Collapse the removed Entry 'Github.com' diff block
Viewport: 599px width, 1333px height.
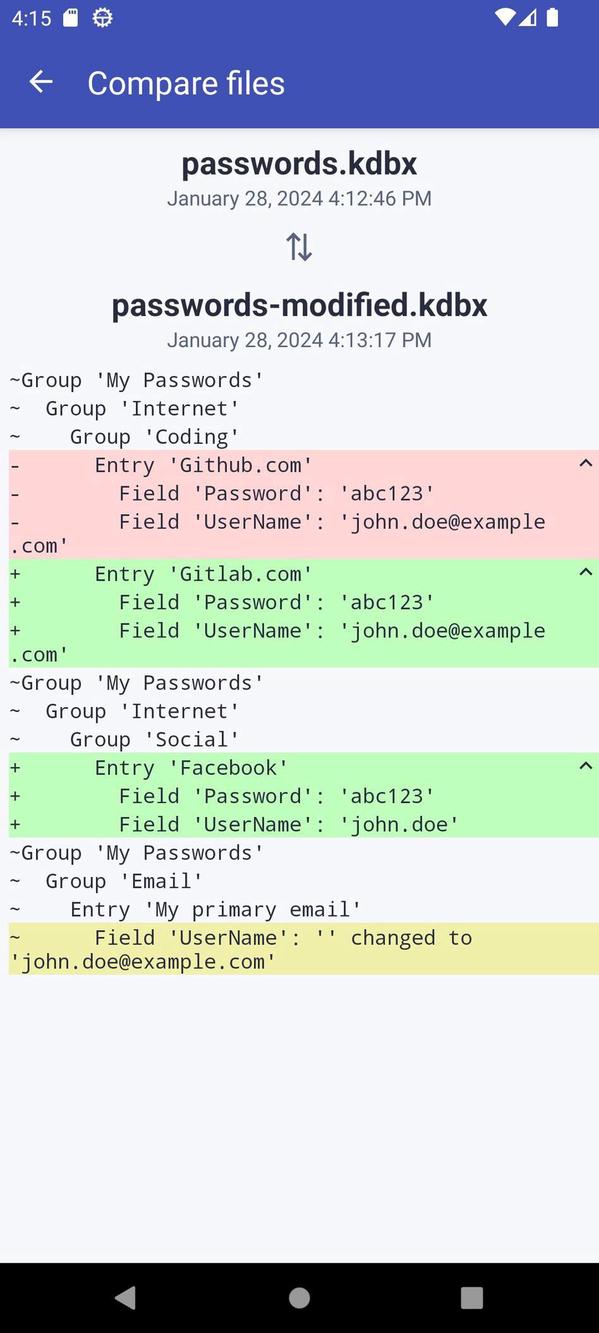[x=585, y=463]
